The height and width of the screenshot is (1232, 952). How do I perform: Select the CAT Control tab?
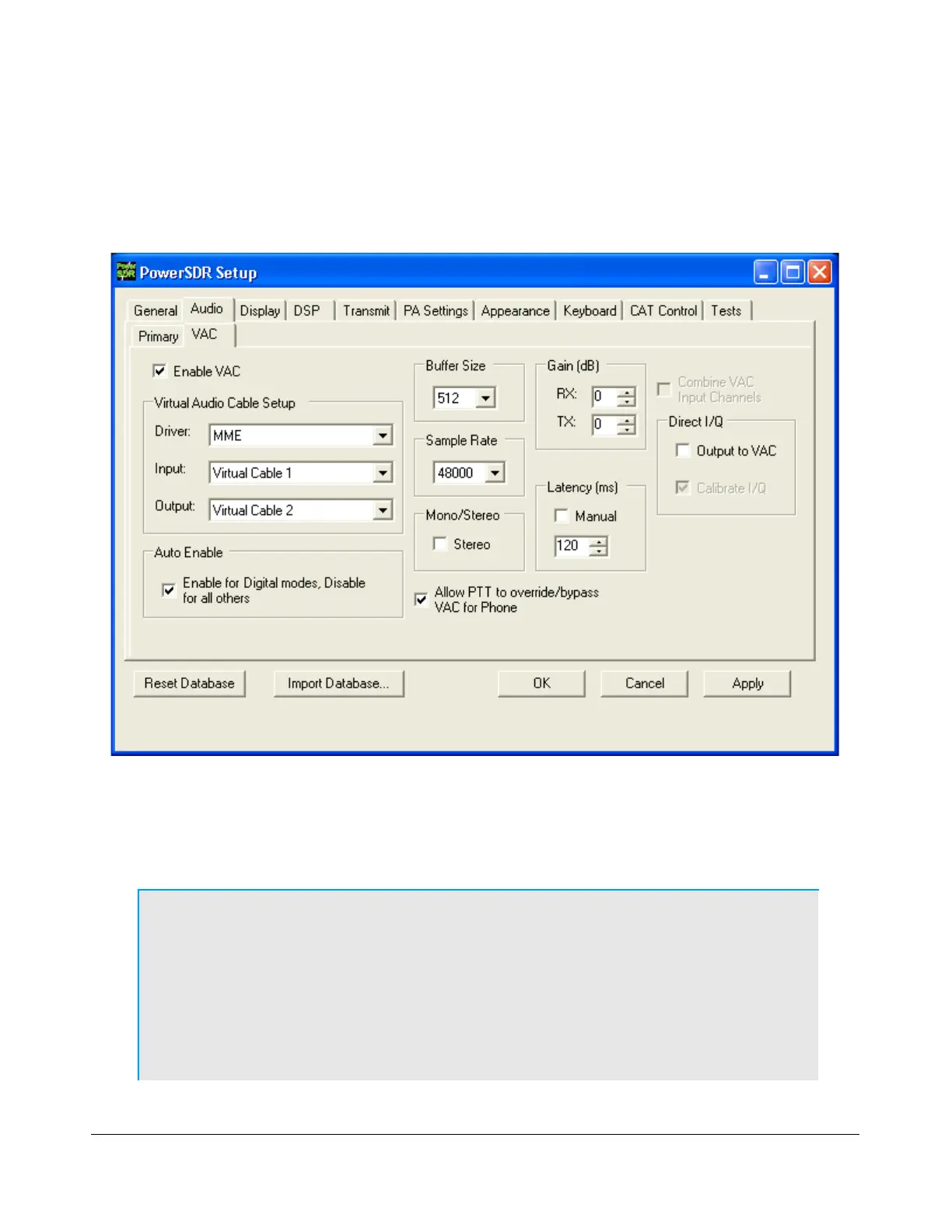tap(663, 310)
